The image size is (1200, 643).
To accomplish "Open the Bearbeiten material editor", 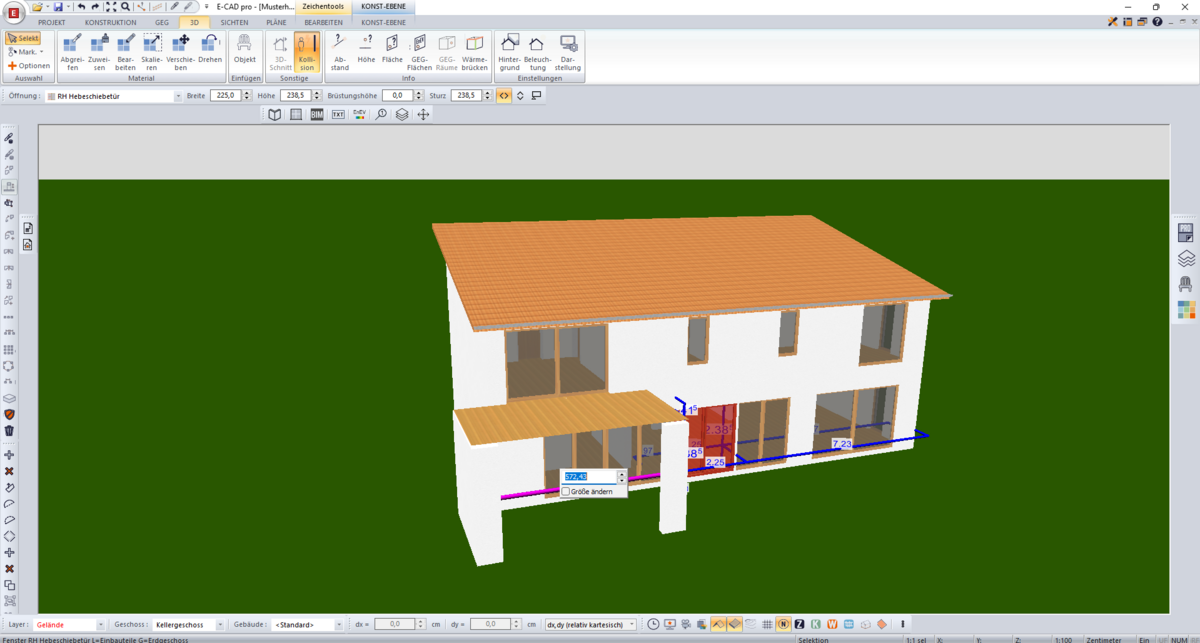I will pos(126,52).
